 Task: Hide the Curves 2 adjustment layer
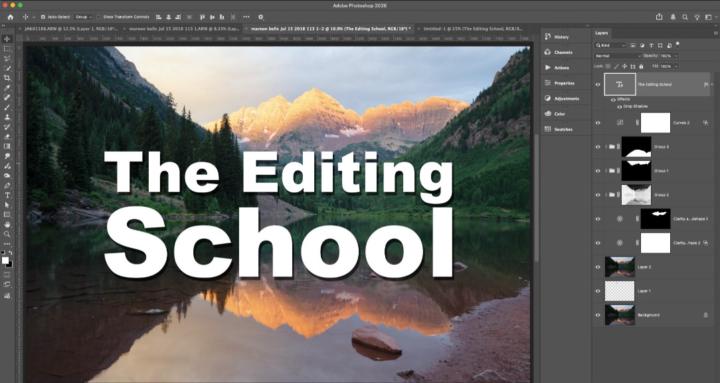coord(598,123)
